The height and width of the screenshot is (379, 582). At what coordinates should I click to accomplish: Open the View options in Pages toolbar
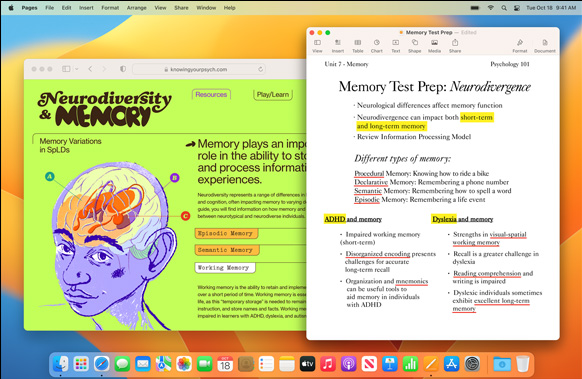(317, 46)
